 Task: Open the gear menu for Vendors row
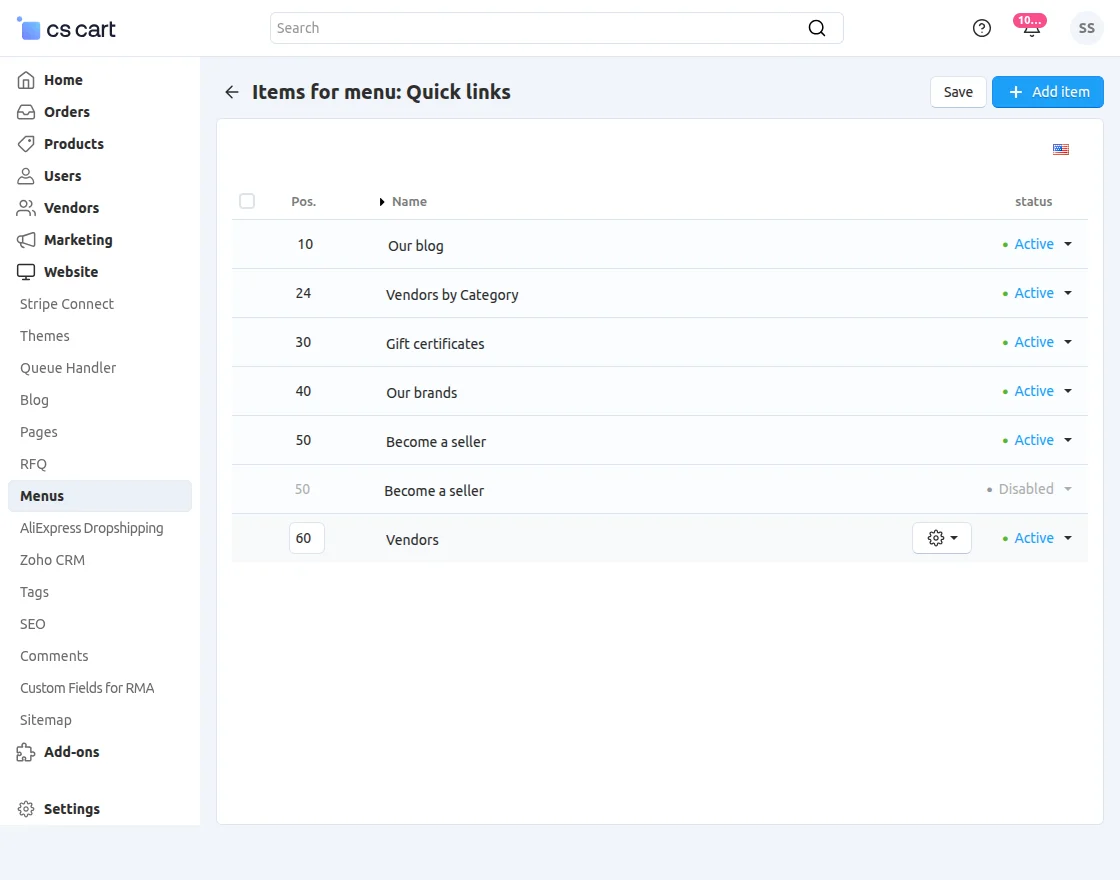pos(942,538)
